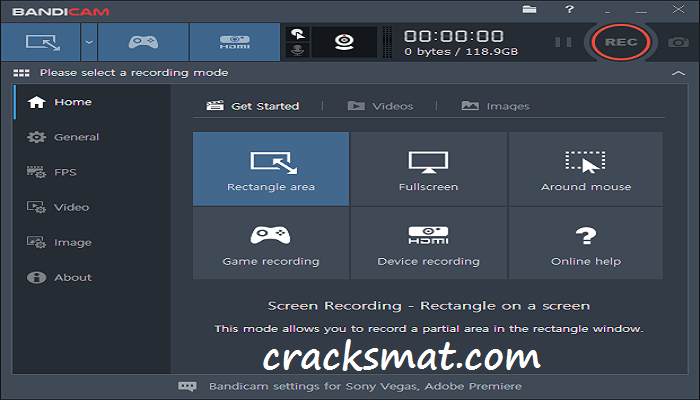
Task: Switch to the Images tab
Action: pyautogui.click(x=496, y=106)
